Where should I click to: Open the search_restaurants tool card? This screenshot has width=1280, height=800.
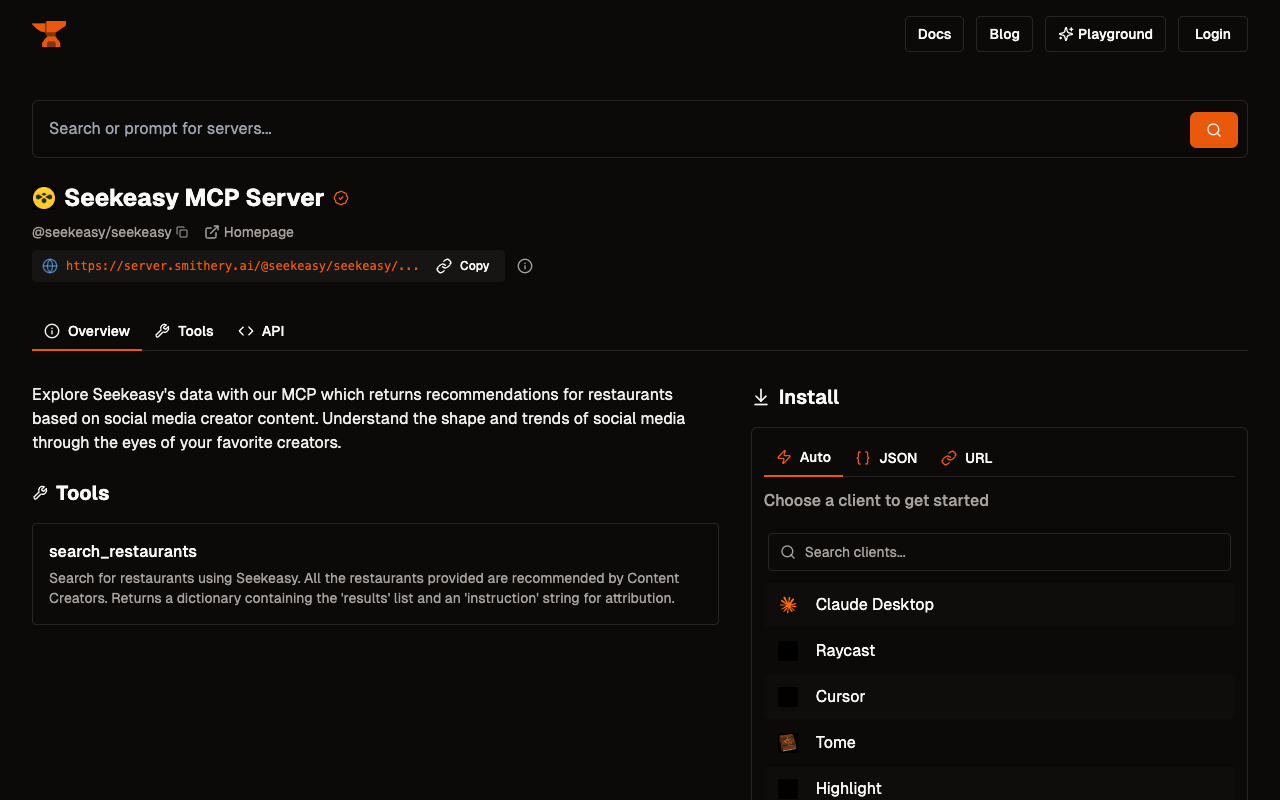(x=375, y=574)
